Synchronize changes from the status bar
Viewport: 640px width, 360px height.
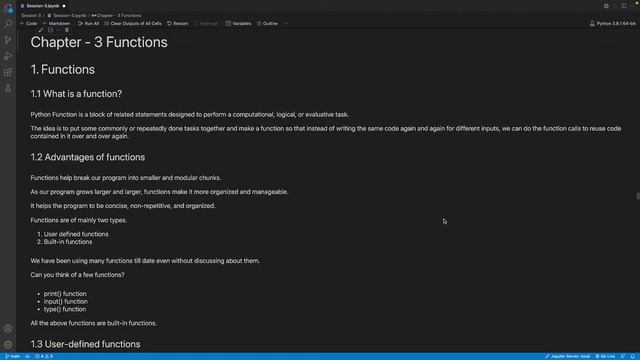28,356
